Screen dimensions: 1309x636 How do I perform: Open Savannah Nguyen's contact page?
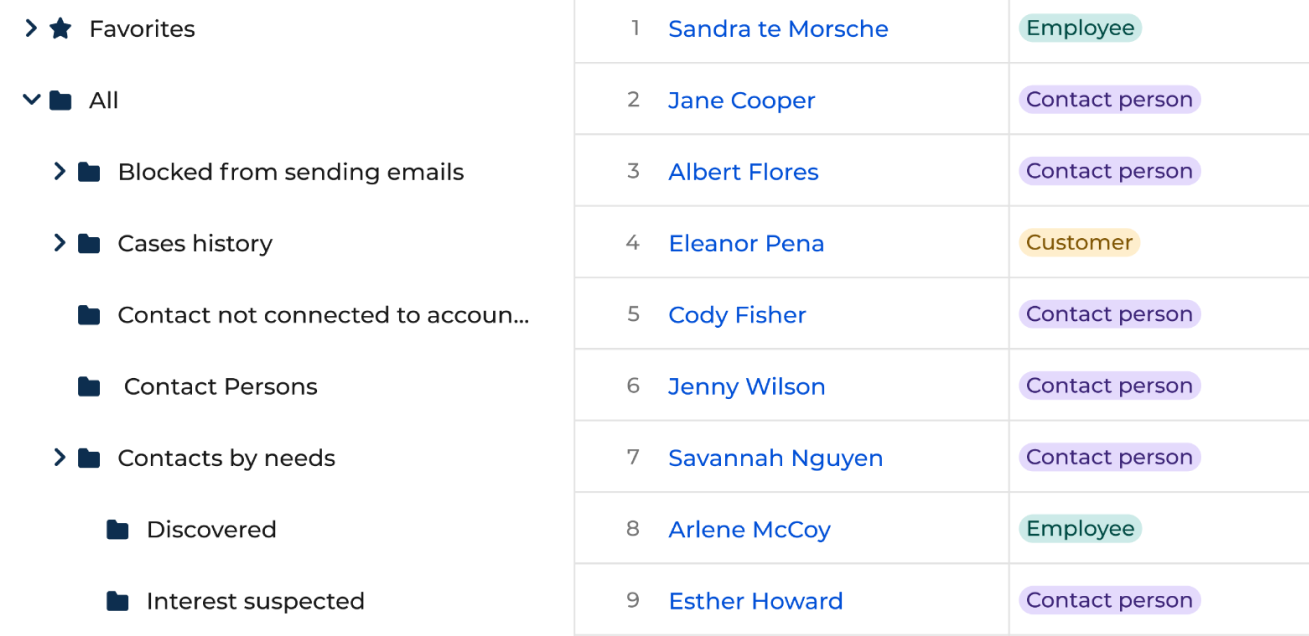click(x=775, y=458)
